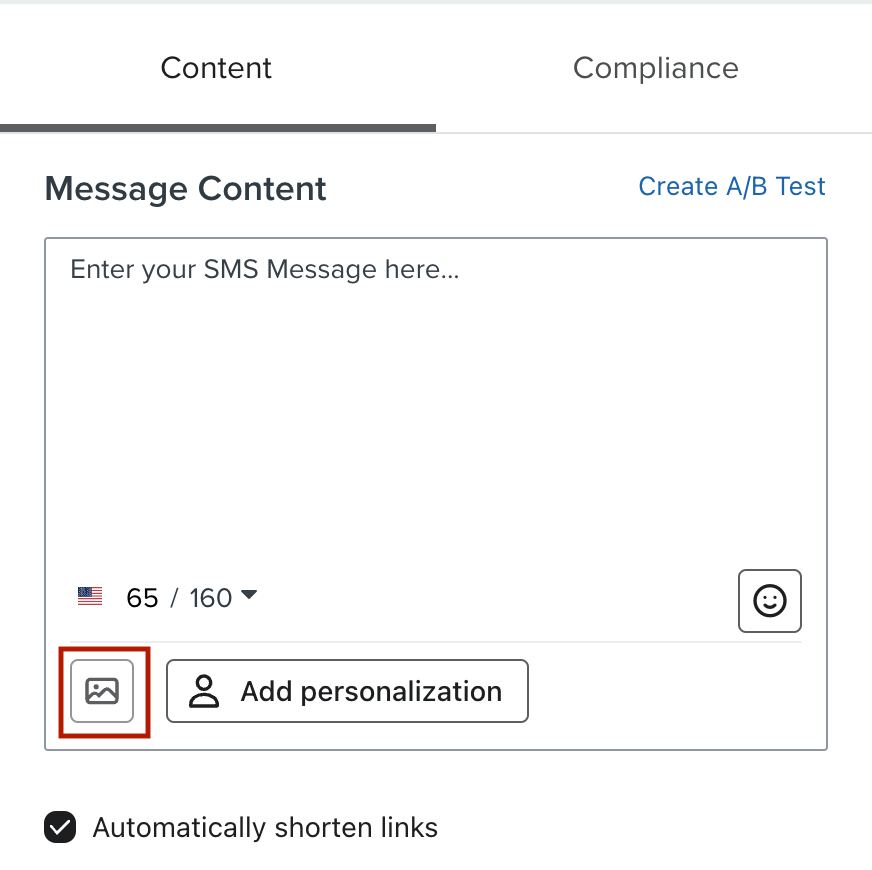872x870 pixels.
Task: Click the Enter your SMS Message placeholder
Action: point(265,270)
